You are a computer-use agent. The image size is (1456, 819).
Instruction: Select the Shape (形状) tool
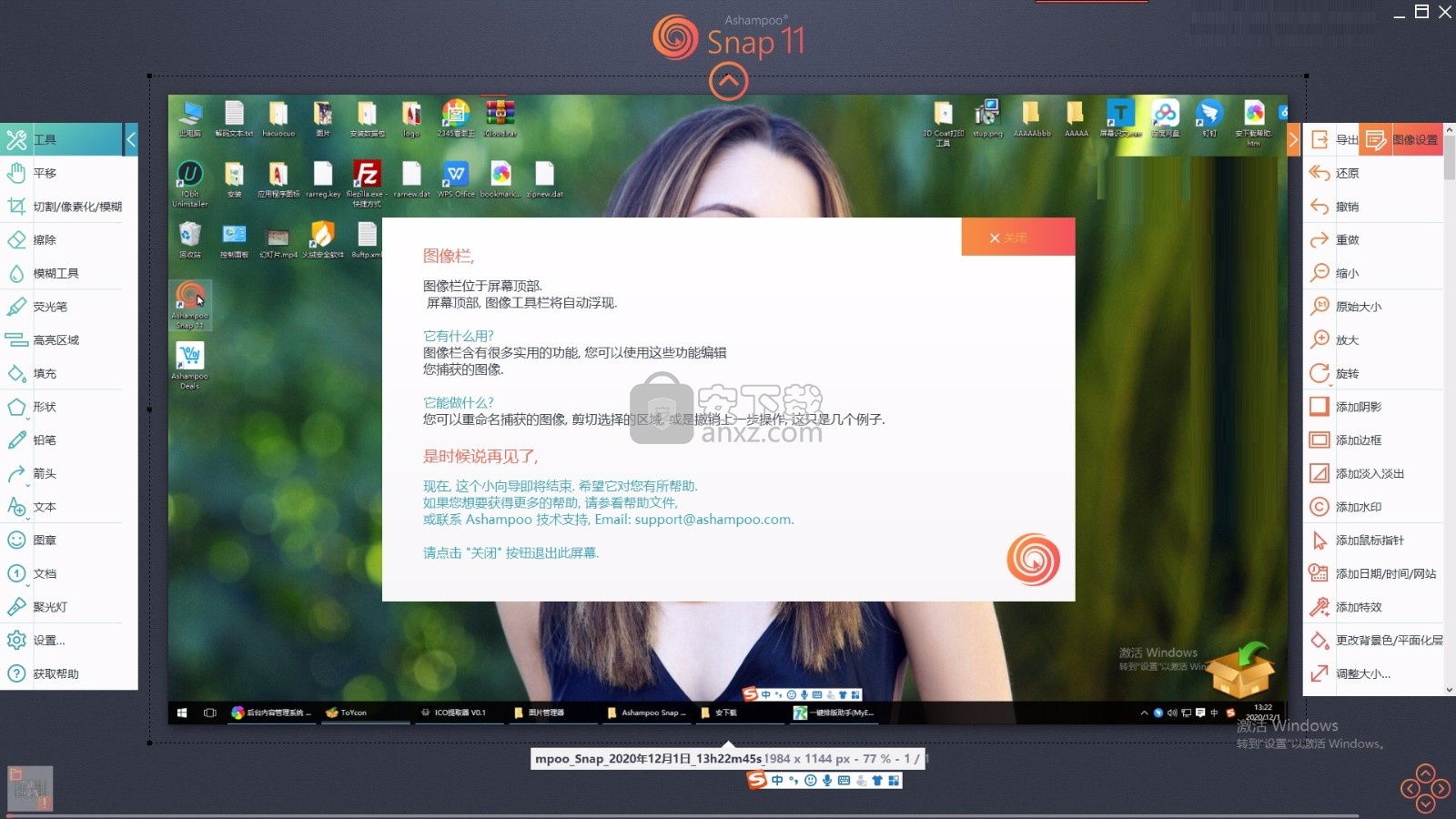point(61,407)
